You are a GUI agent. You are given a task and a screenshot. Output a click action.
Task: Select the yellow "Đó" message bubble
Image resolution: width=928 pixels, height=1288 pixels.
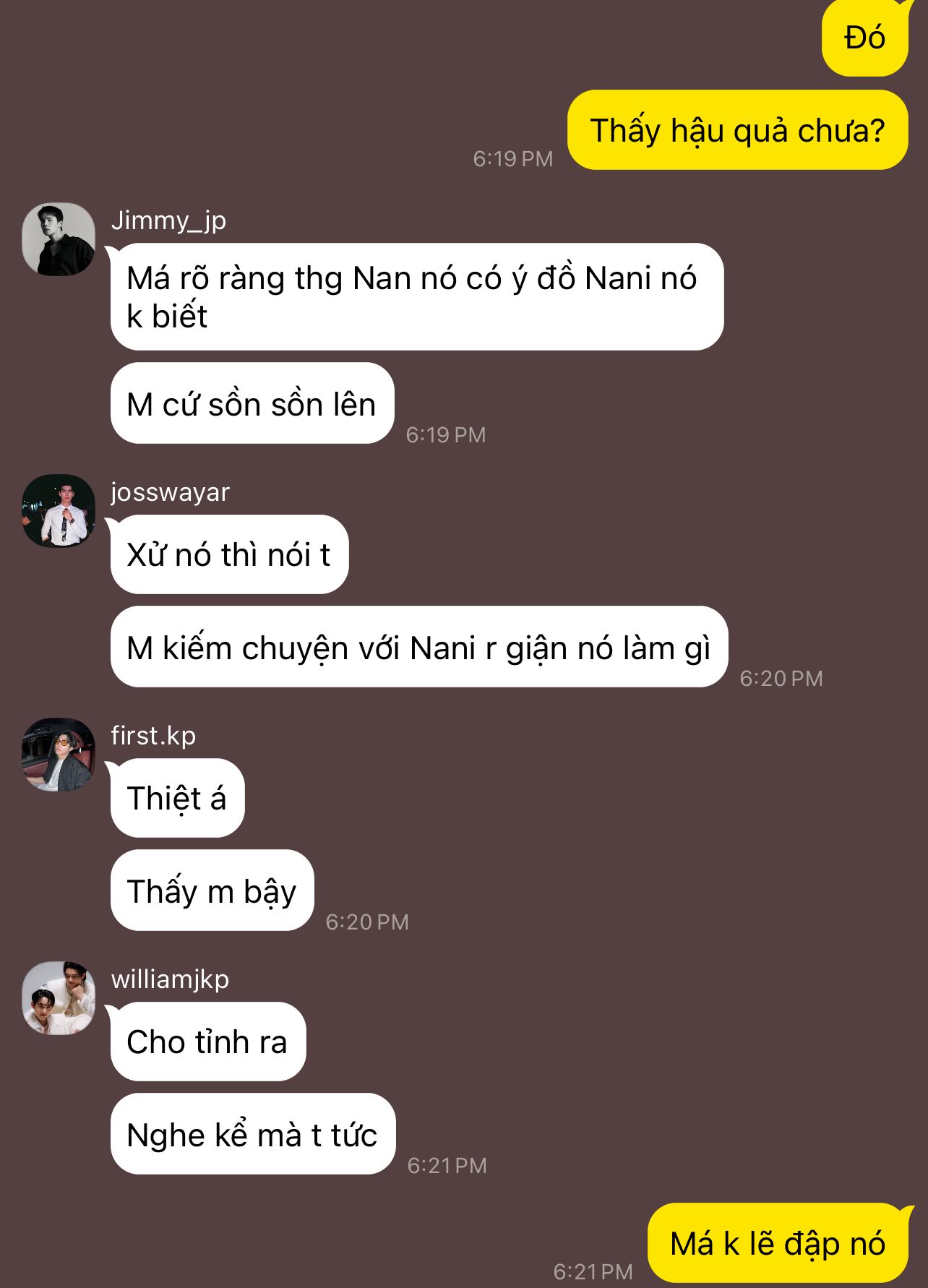[865, 38]
